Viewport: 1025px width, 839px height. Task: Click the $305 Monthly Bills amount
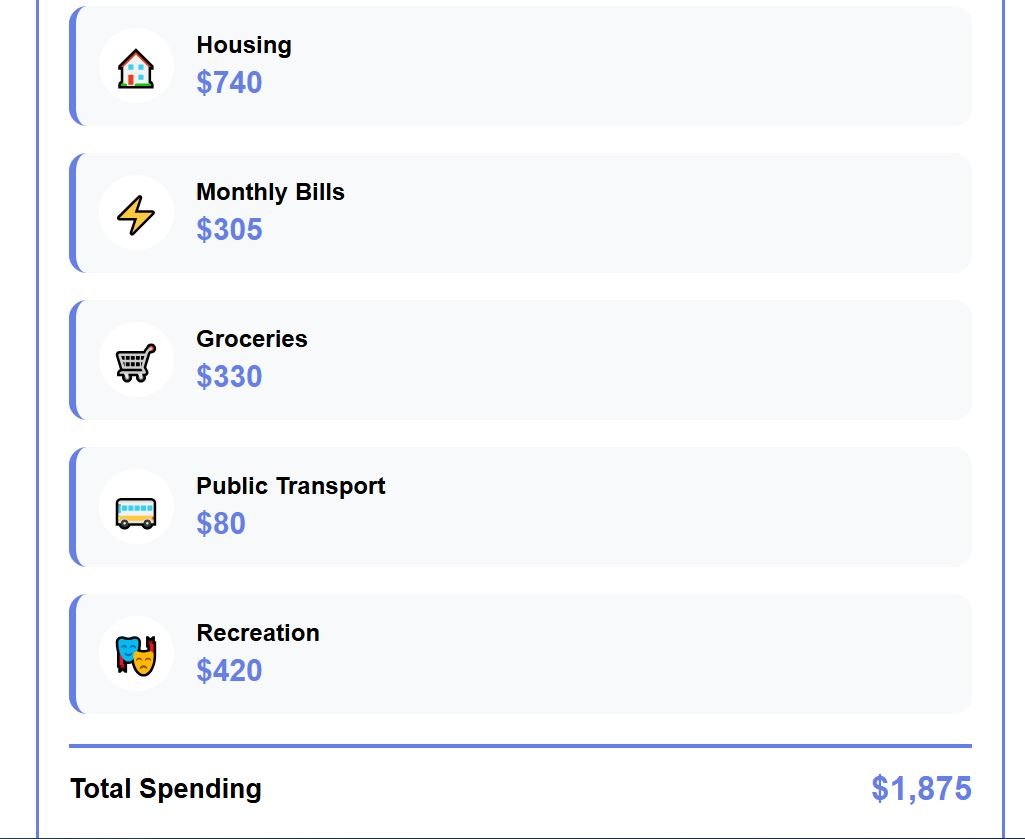(x=229, y=229)
